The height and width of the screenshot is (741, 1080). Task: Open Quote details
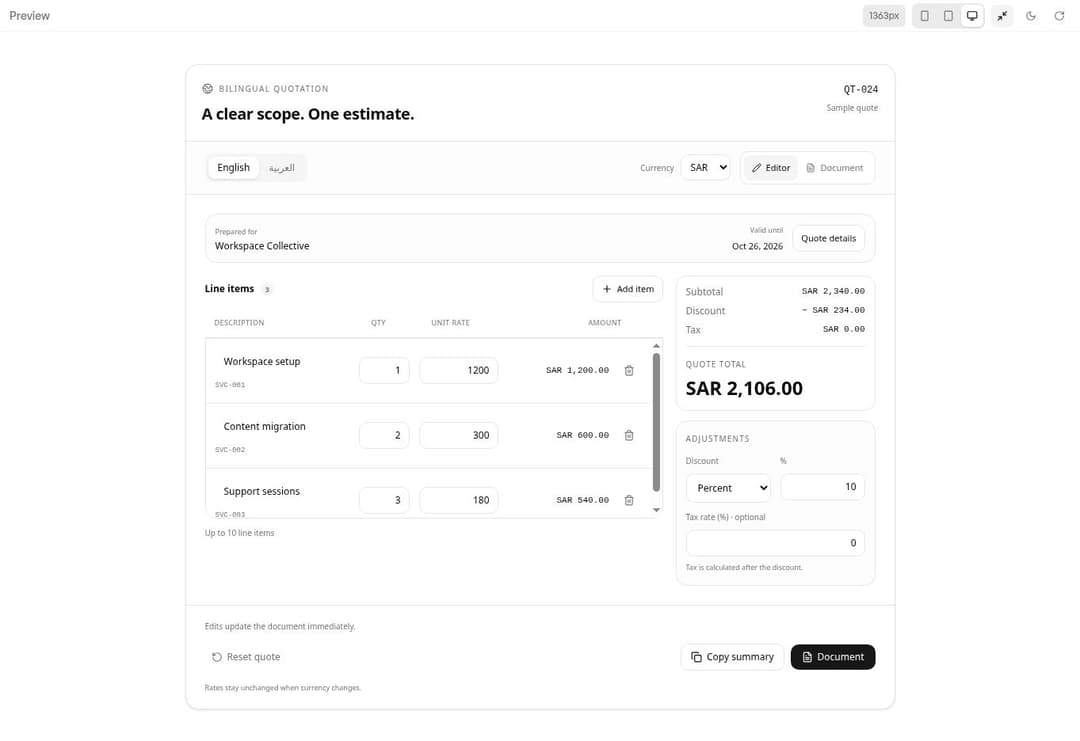point(829,238)
